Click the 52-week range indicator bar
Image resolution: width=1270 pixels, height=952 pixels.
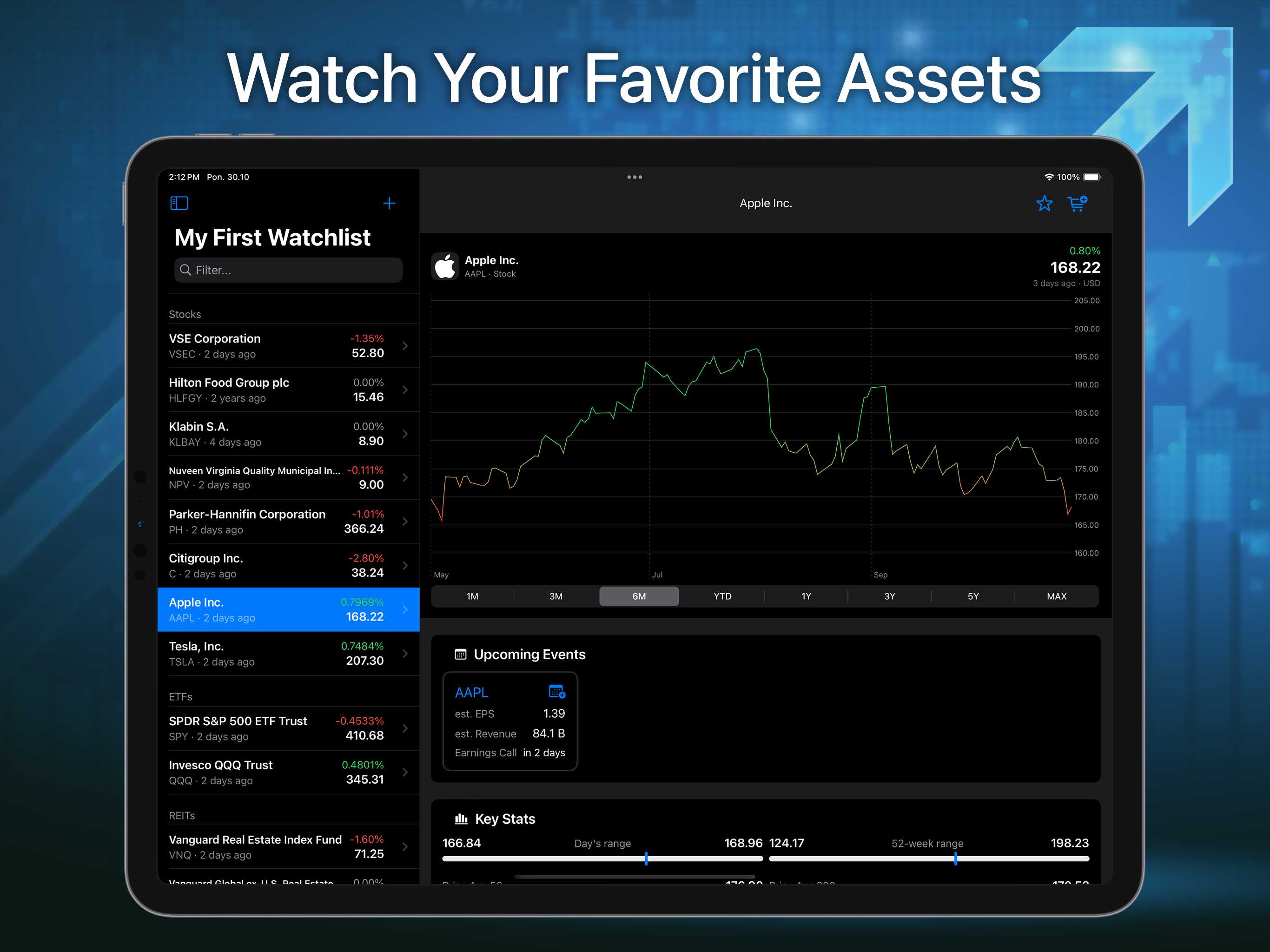[x=928, y=859]
